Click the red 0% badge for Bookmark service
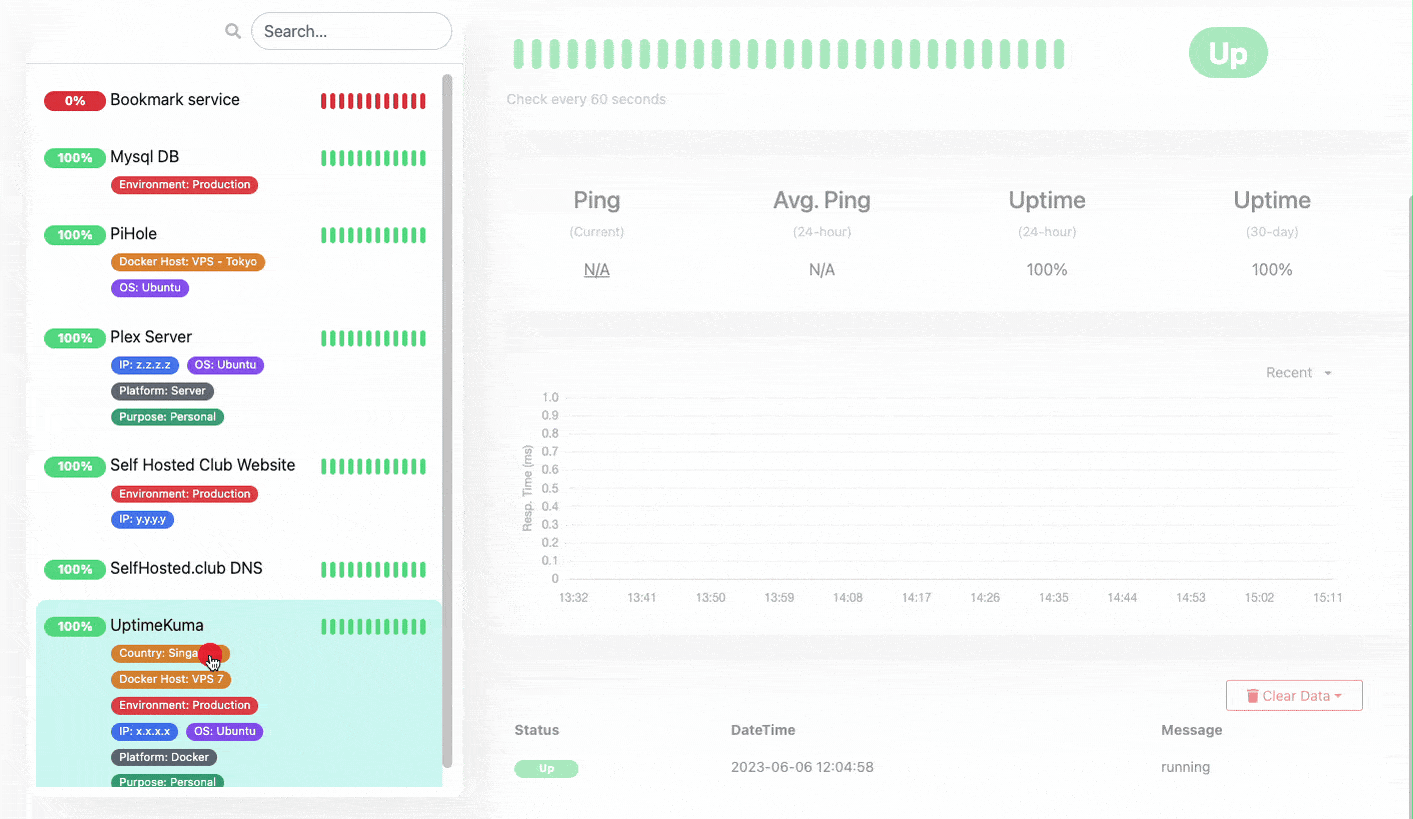Screen dimensions: 1413x819 75,101
